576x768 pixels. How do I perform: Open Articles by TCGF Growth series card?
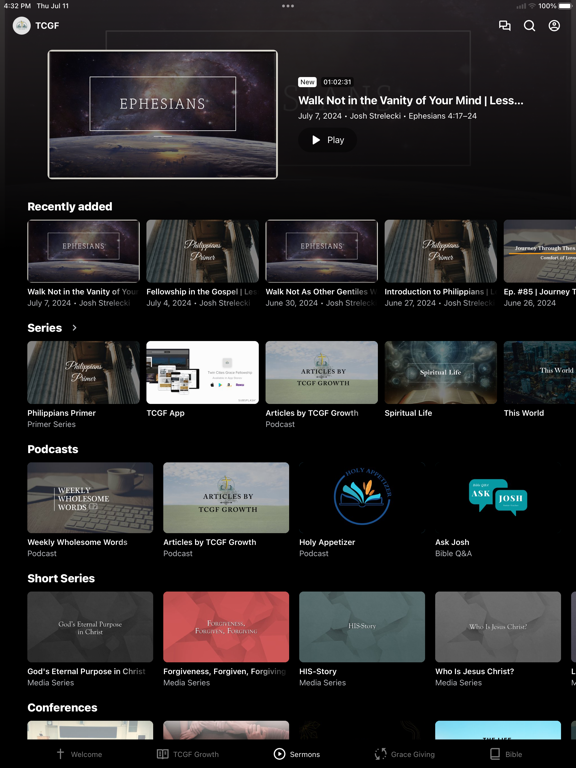click(x=321, y=373)
